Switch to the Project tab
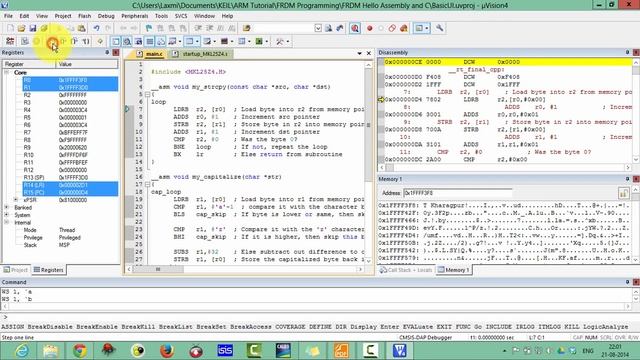640x360 pixels. (x=16, y=270)
